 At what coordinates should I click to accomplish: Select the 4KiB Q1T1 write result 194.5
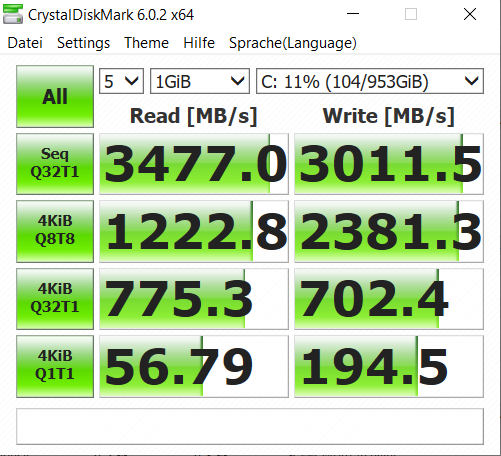(x=389, y=366)
